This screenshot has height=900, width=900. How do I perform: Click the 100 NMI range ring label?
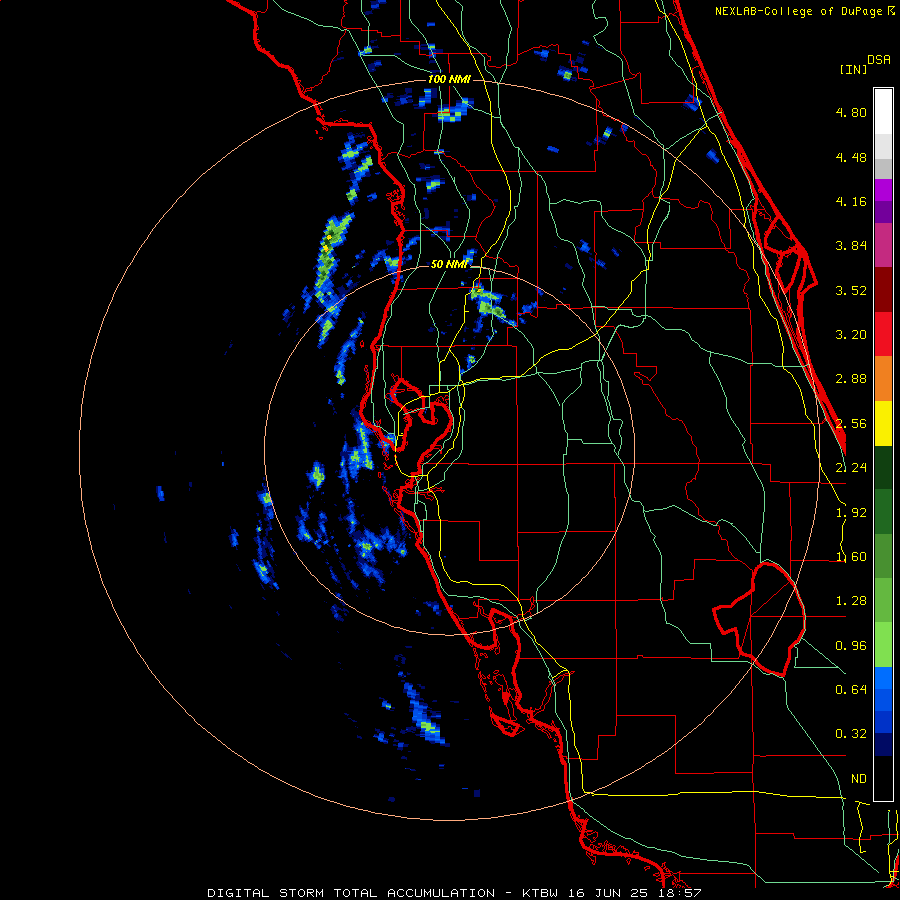point(449,79)
